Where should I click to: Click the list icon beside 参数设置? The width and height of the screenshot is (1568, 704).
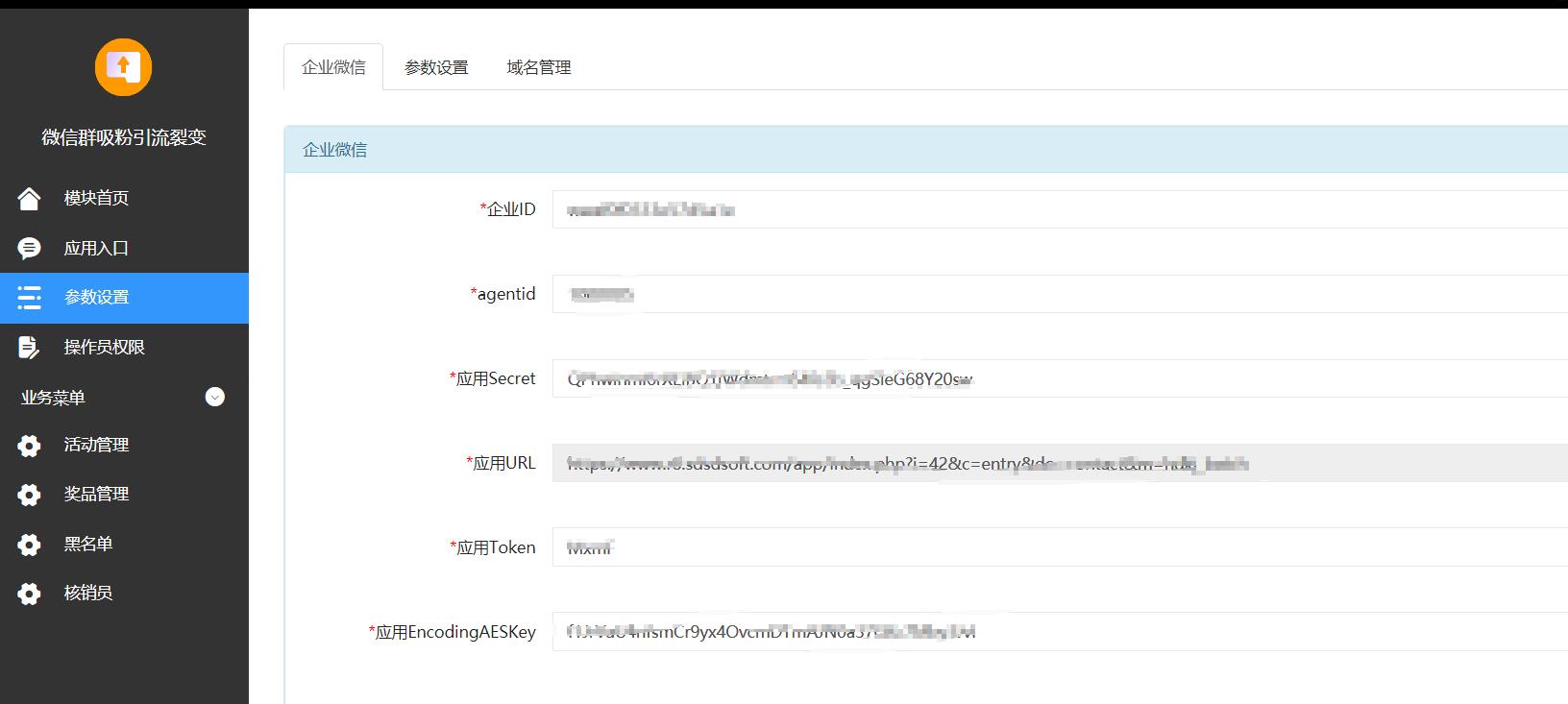29,298
